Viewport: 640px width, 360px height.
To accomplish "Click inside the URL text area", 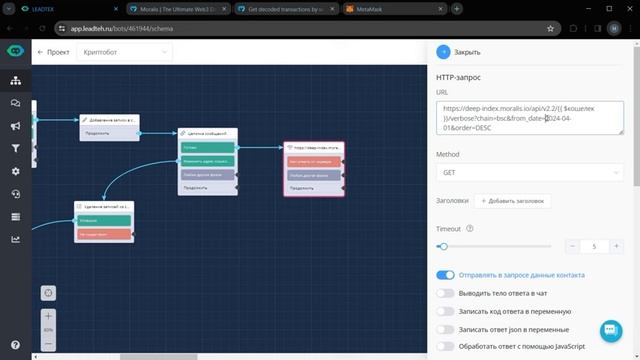I will [x=530, y=118].
